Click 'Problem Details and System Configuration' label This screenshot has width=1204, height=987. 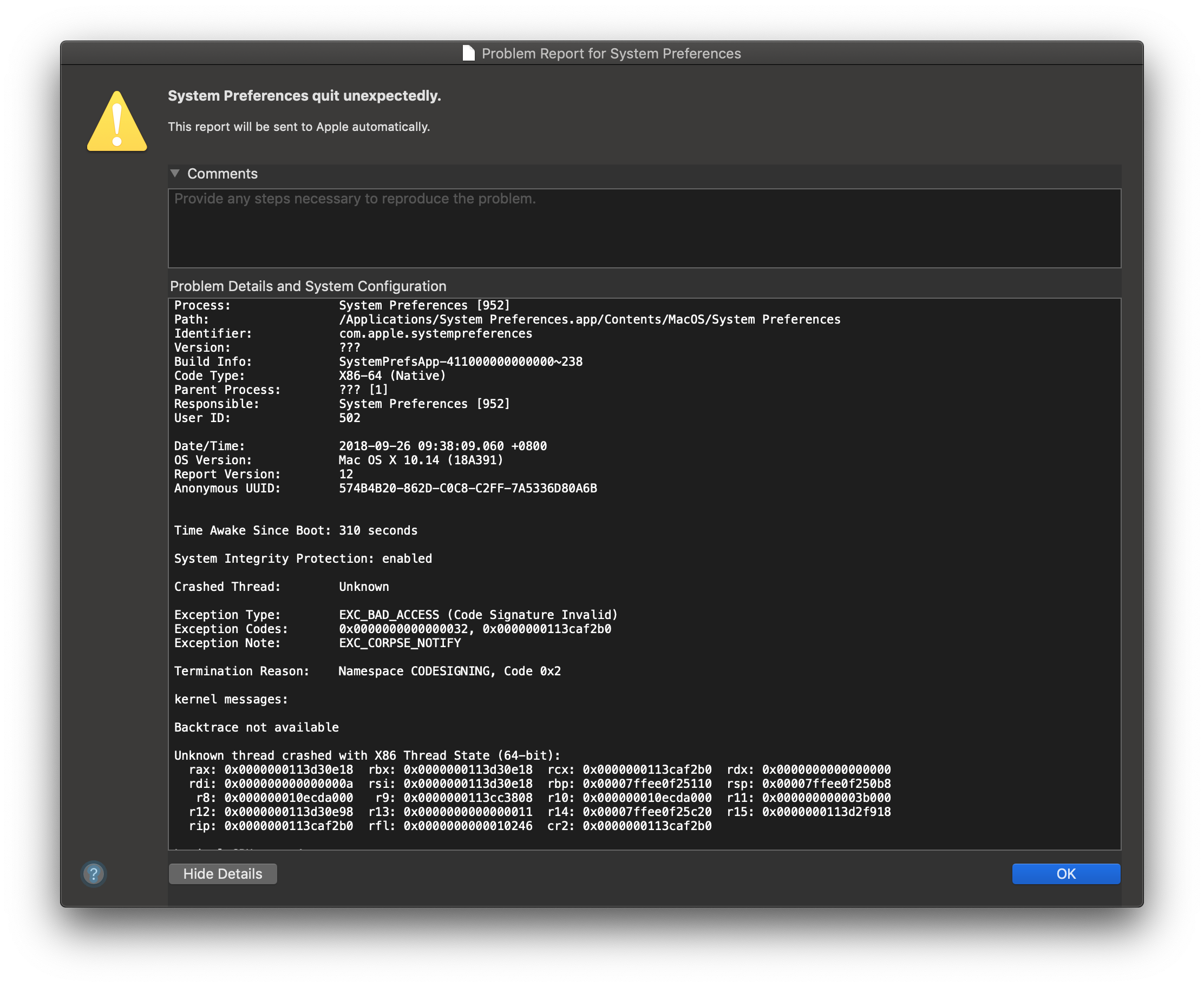click(x=307, y=286)
